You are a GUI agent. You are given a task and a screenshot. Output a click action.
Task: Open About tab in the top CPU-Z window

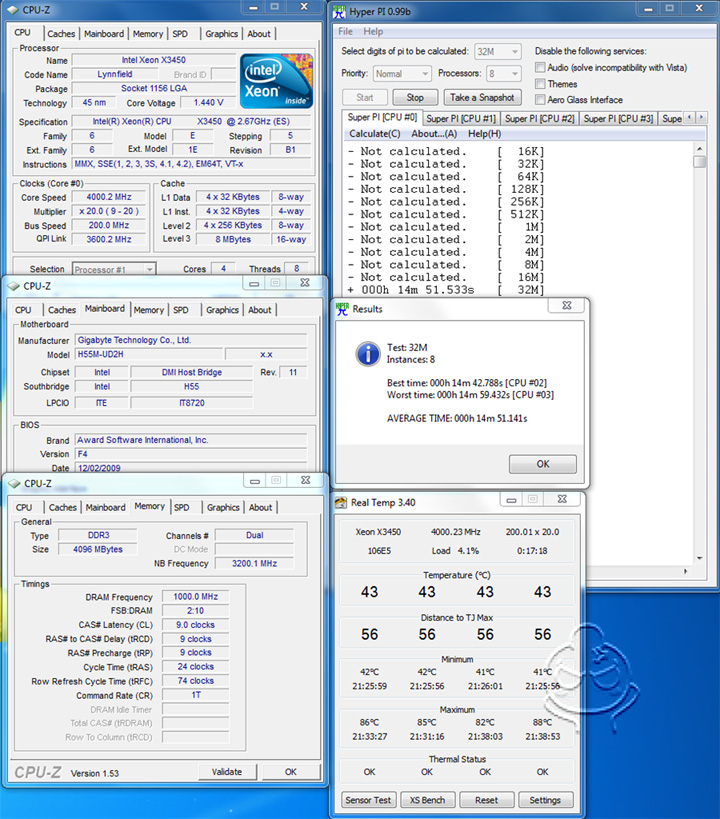tap(259, 33)
